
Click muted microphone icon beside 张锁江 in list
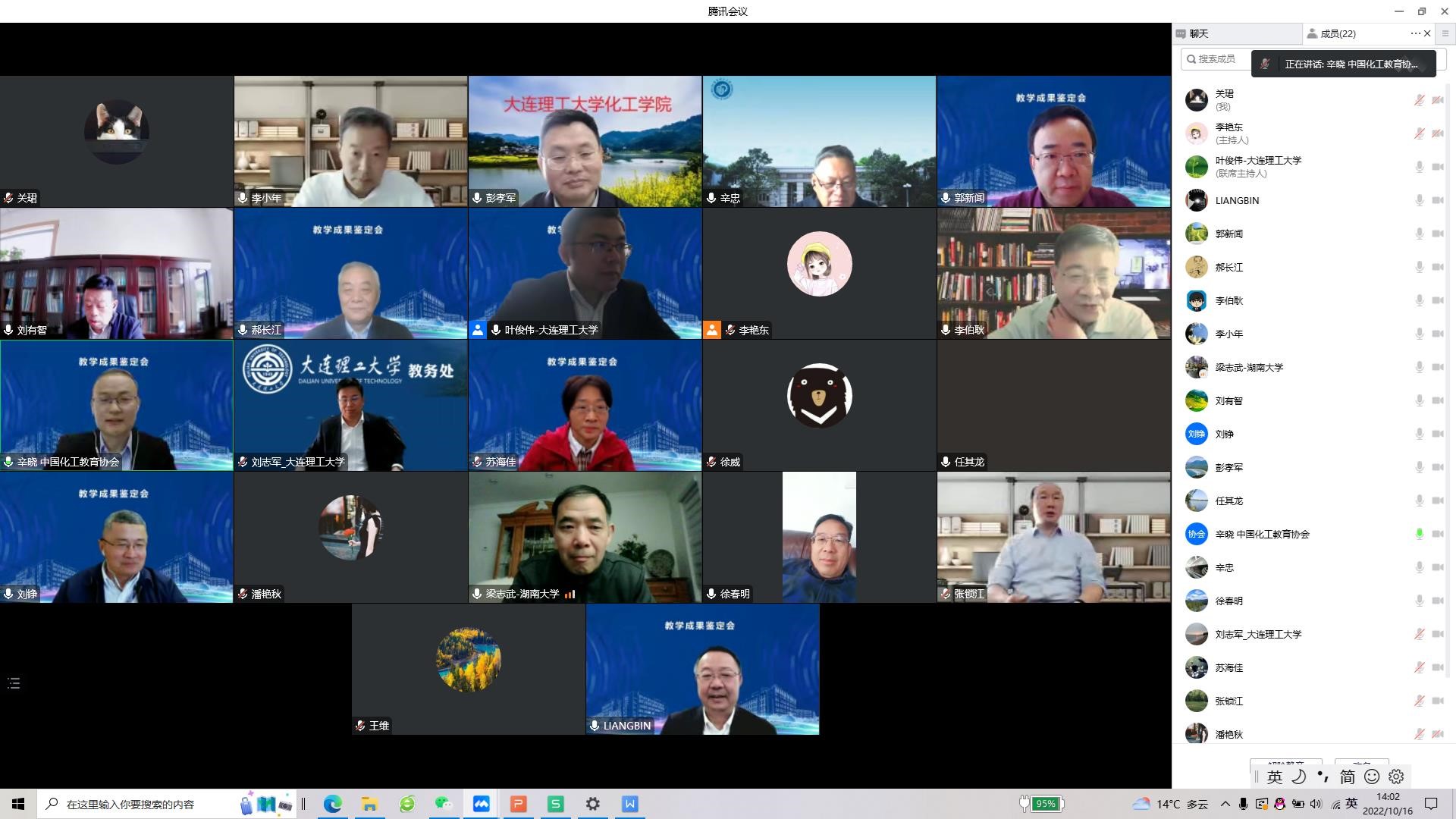(x=1419, y=701)
